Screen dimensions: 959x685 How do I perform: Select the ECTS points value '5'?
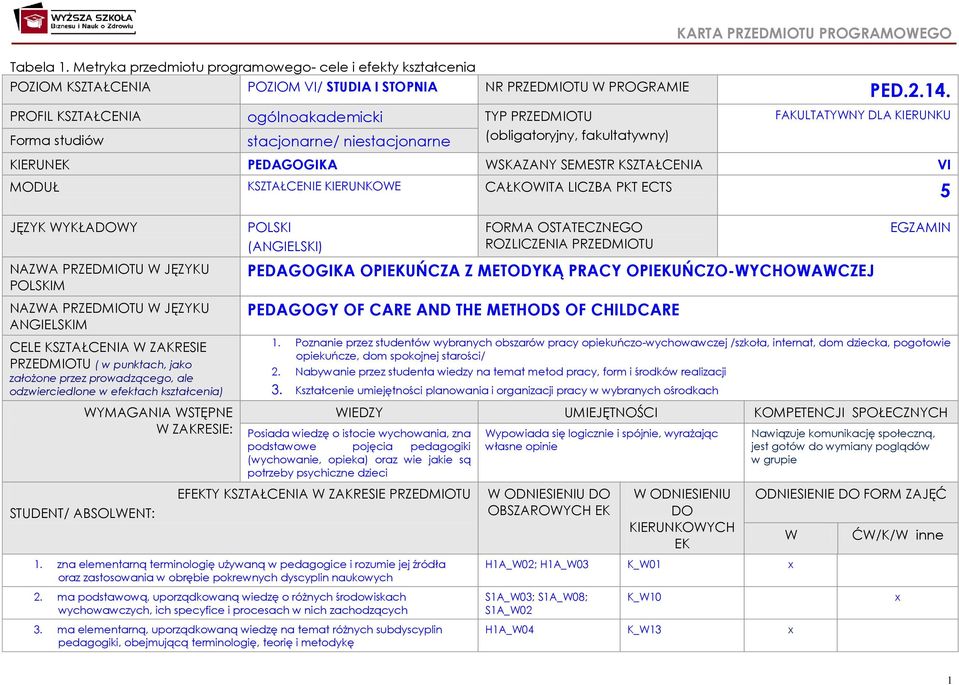point(945,191)
